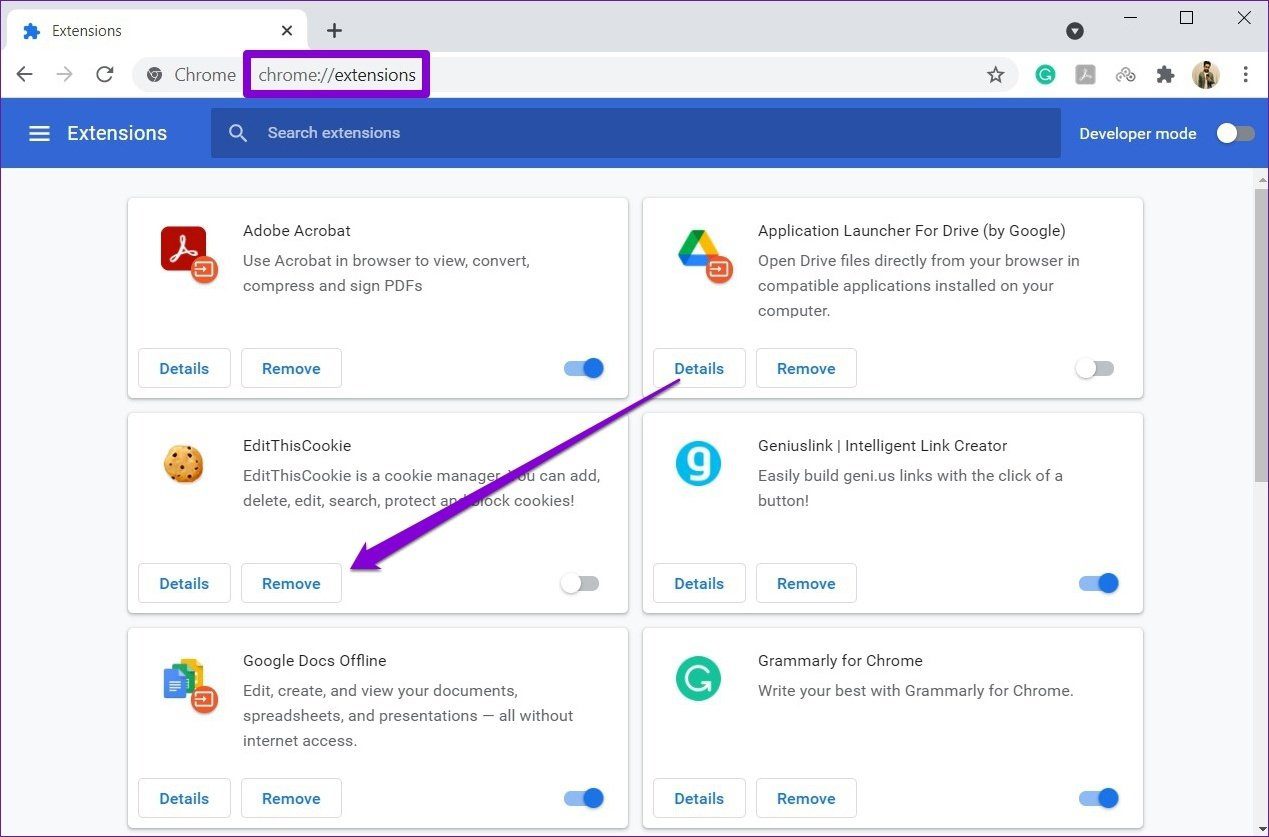The width and height of the screenshot is (1269, 837).
Task: Open Details for Adobe Acrobat
Action: [184, 368]
